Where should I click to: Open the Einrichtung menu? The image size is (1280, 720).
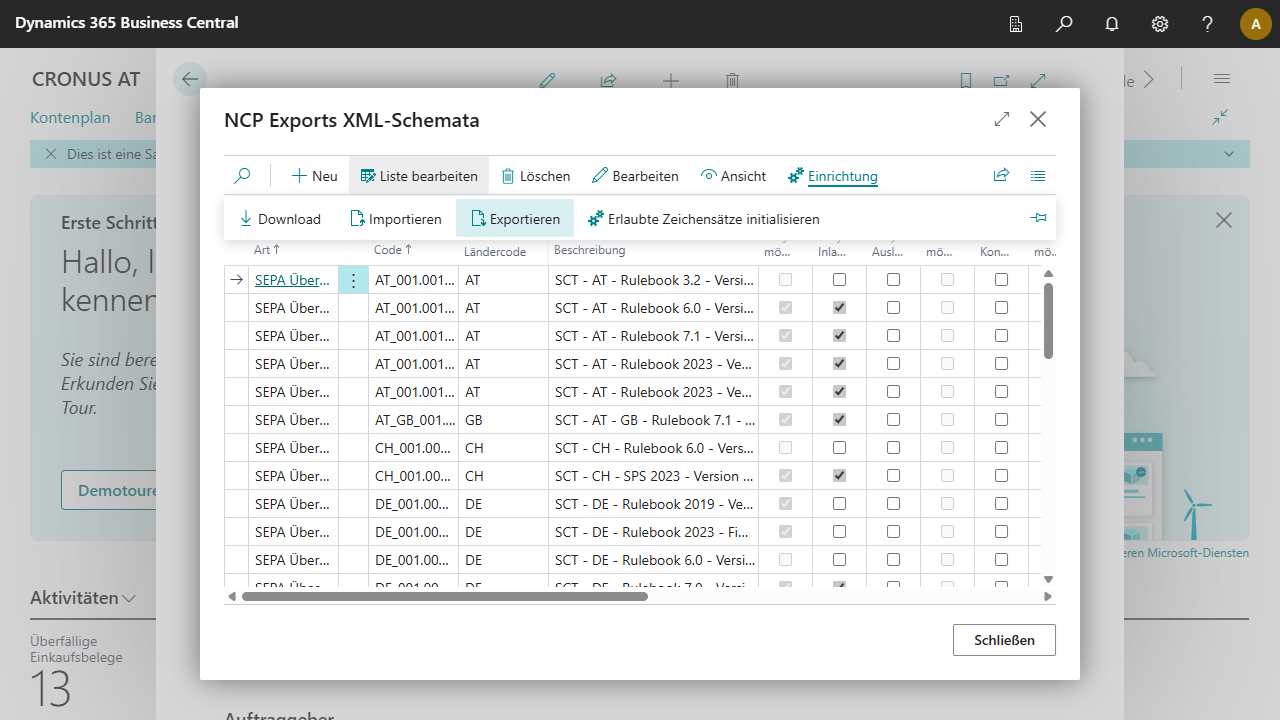832,176
